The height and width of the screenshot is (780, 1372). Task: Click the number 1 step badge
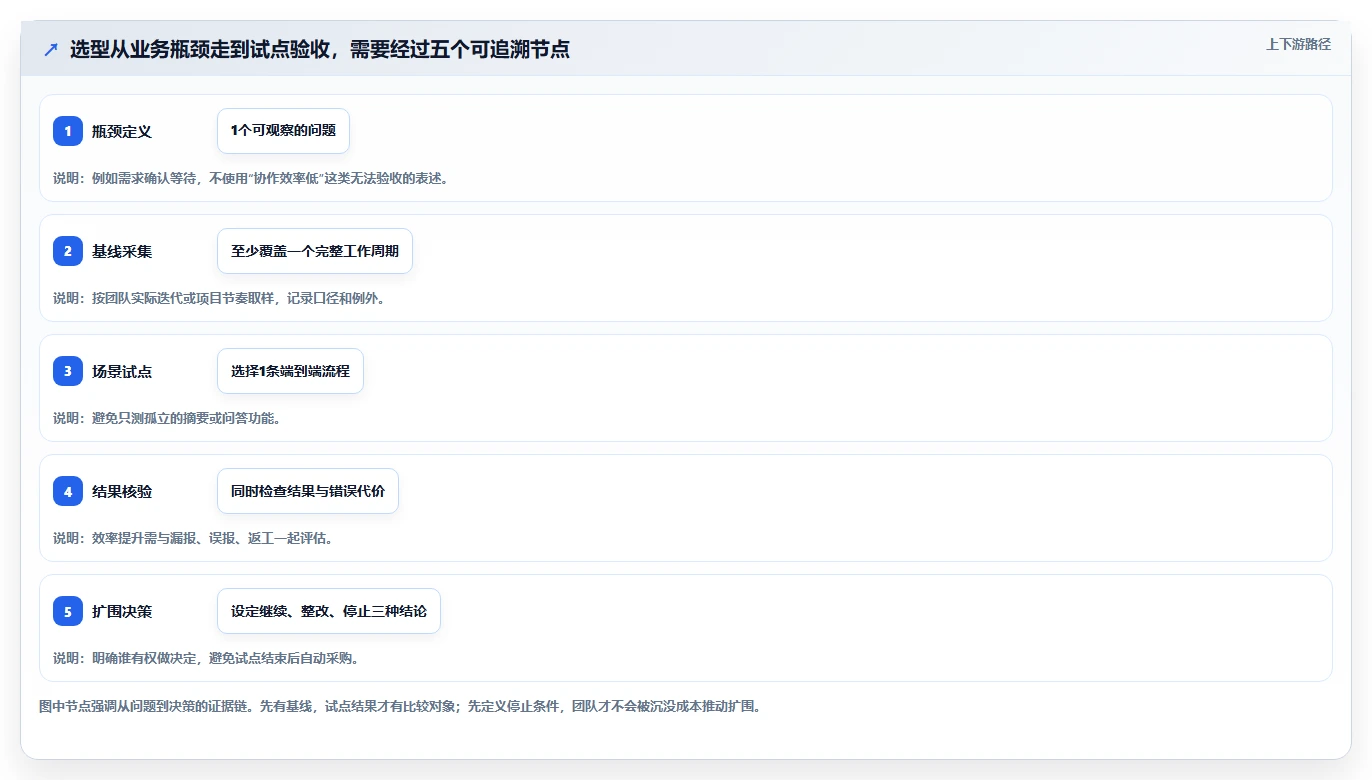pyautogui.click(x=68, y=131)
